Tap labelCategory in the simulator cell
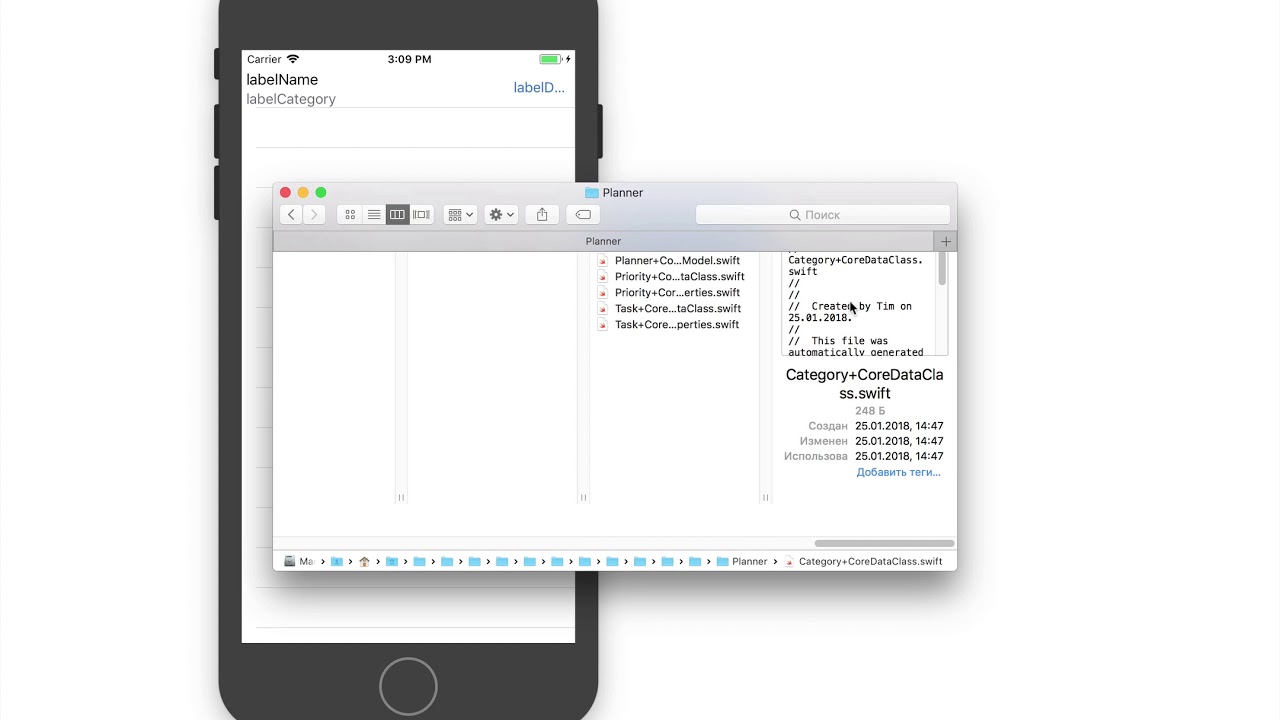The image size is (1280, 720). (x=291, y=99)
